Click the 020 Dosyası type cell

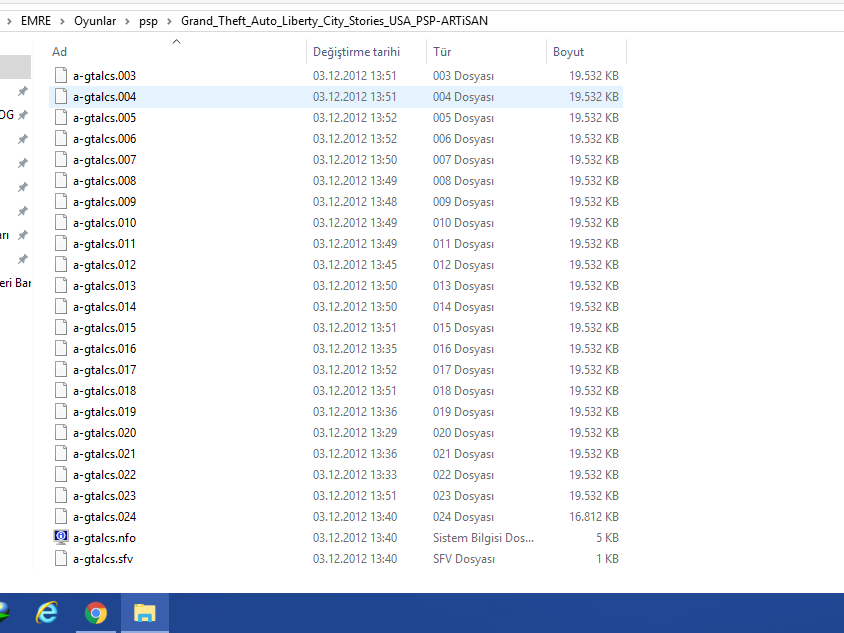click(x=463, y=433)
